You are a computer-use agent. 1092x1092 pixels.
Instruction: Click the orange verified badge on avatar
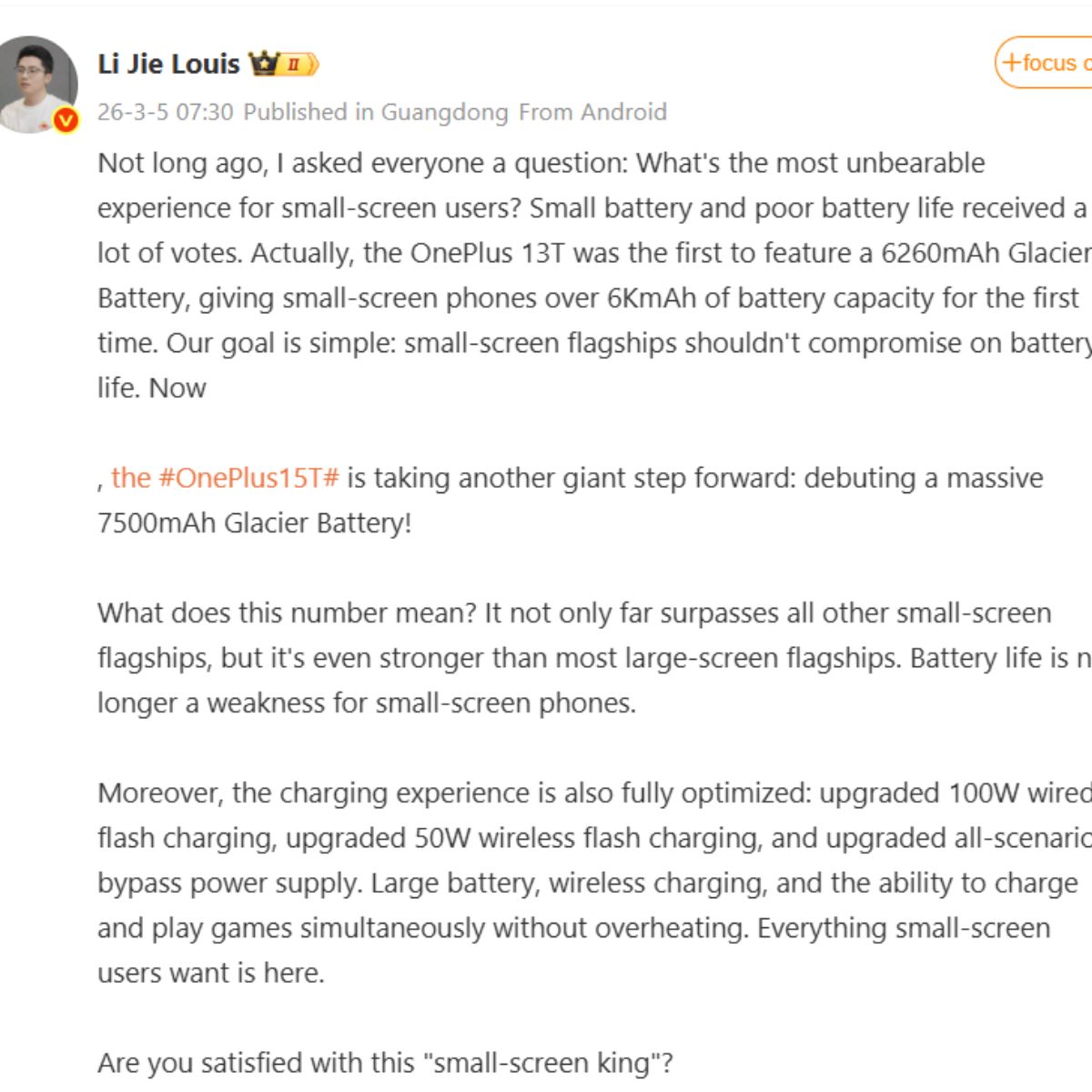66,119
